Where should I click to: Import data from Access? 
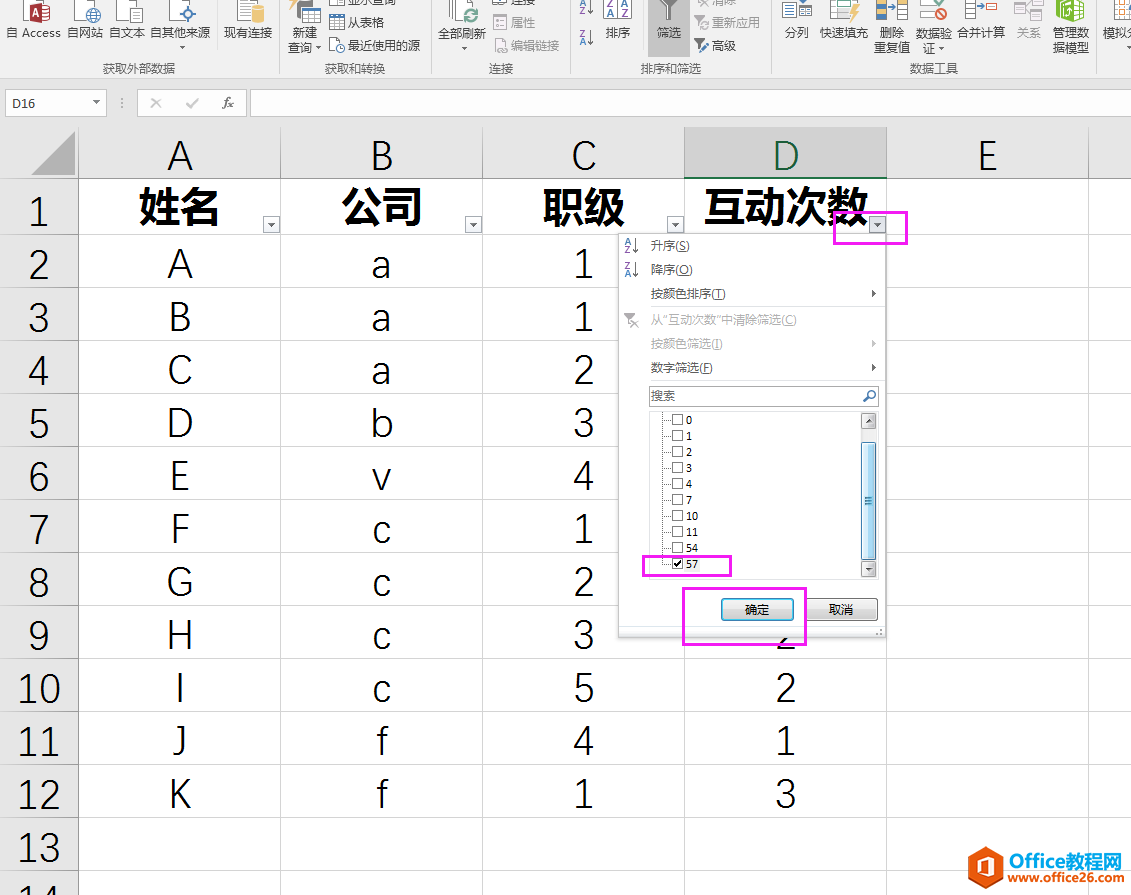(33, 20)
